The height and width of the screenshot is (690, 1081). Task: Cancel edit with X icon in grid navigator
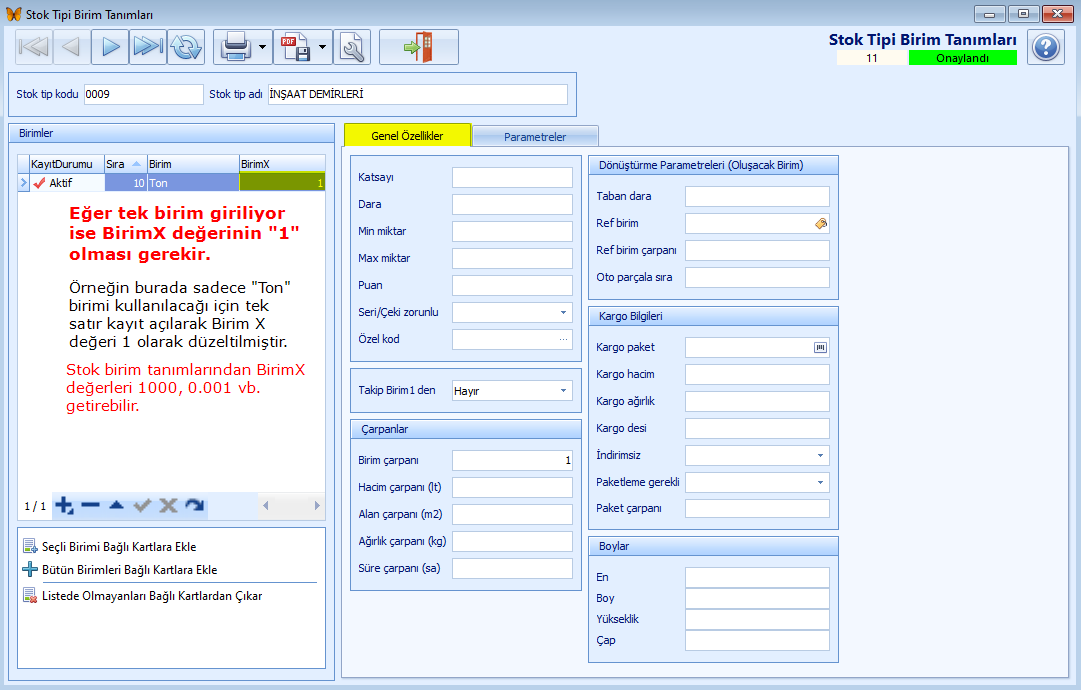click(168, 505)
